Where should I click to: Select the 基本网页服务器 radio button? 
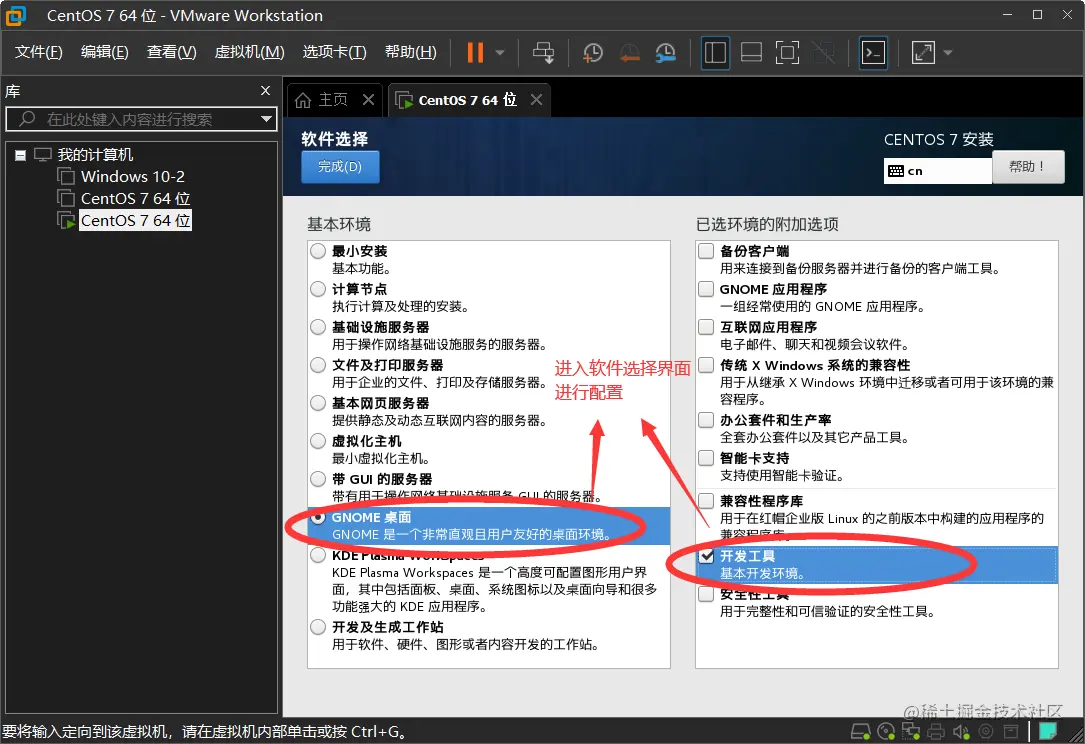(x=318, y=403)
